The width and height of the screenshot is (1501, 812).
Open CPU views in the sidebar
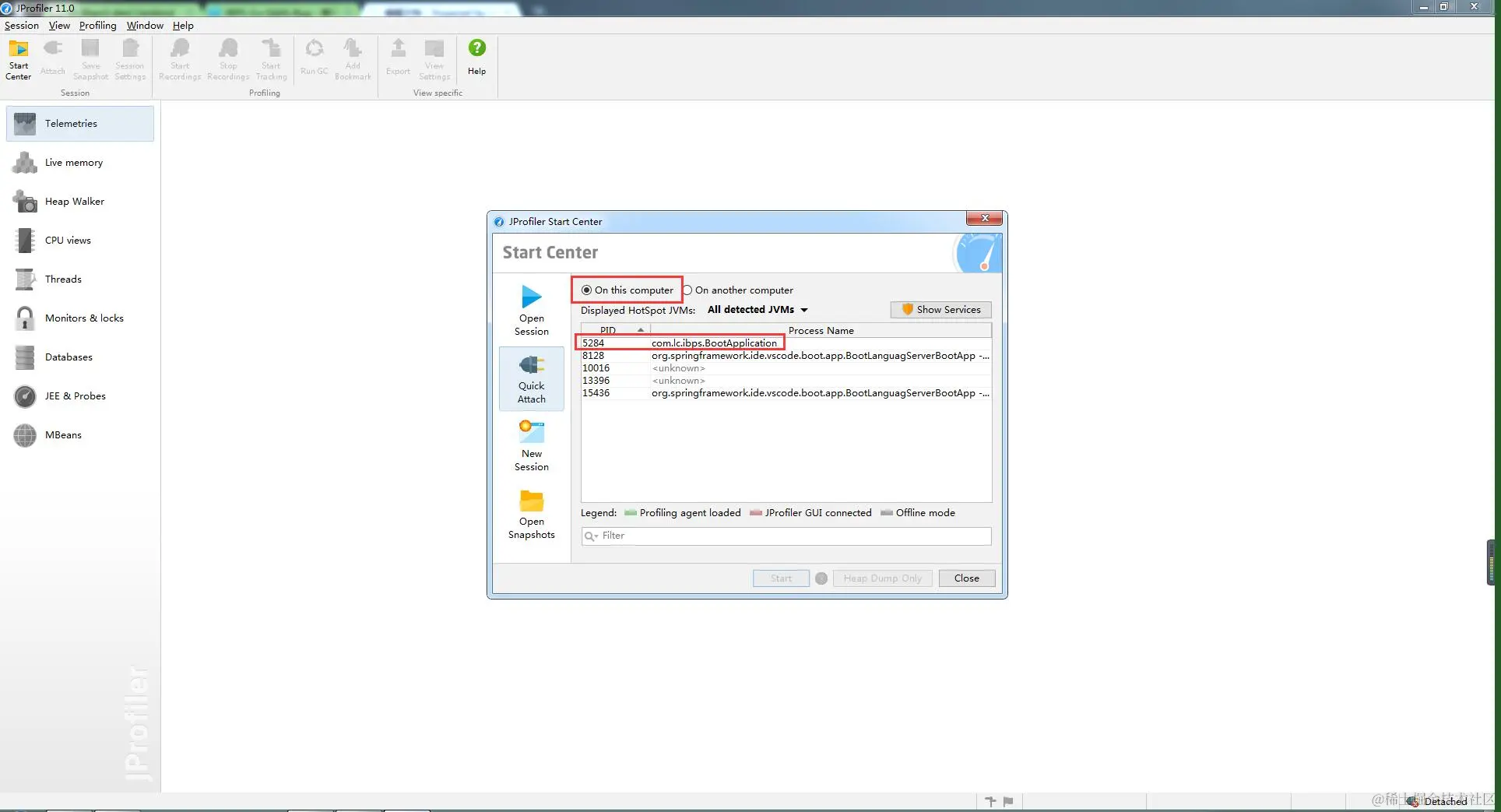[x=80, y=240]
